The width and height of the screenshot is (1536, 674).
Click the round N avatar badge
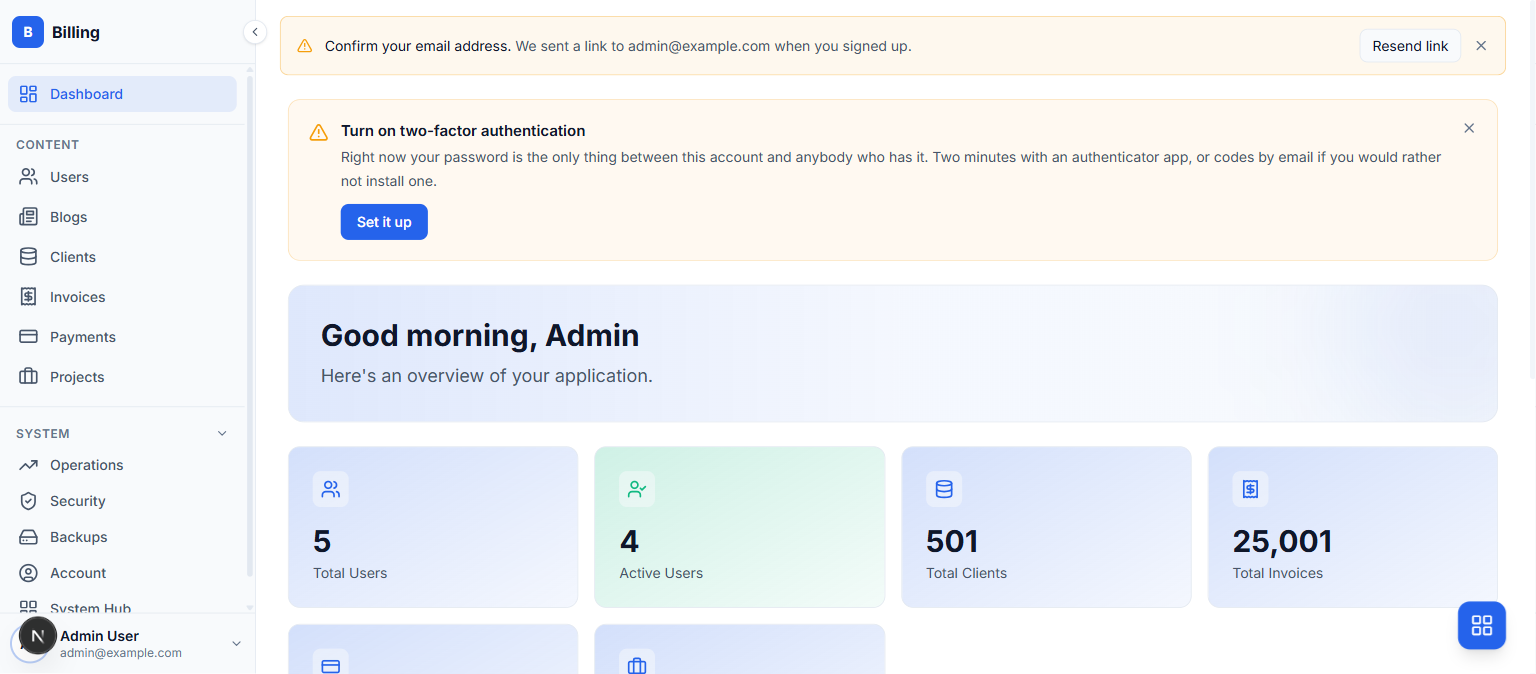pyautogui.click(x=37, y=636)
